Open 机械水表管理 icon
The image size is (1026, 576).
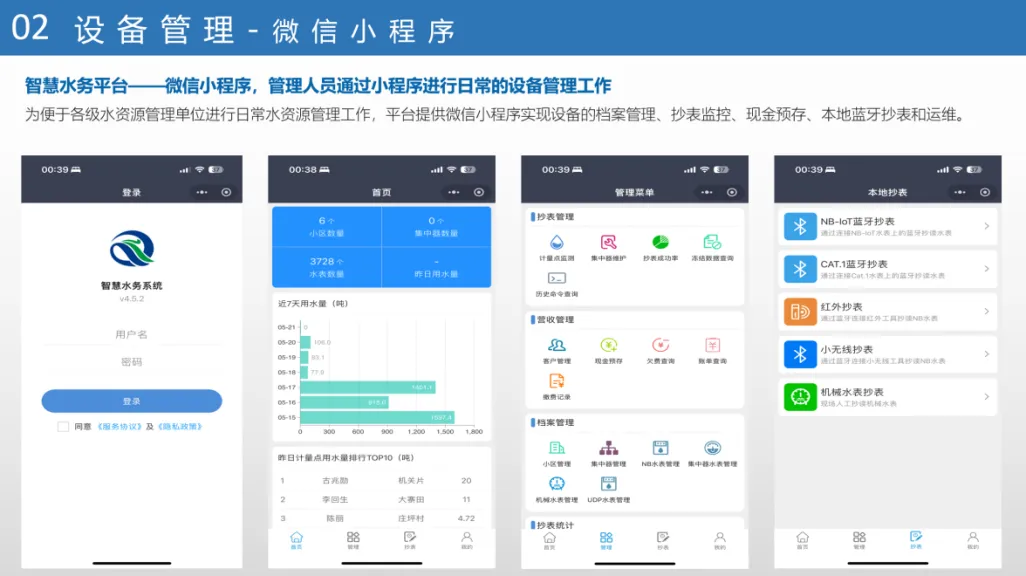[x=556, y=484]
